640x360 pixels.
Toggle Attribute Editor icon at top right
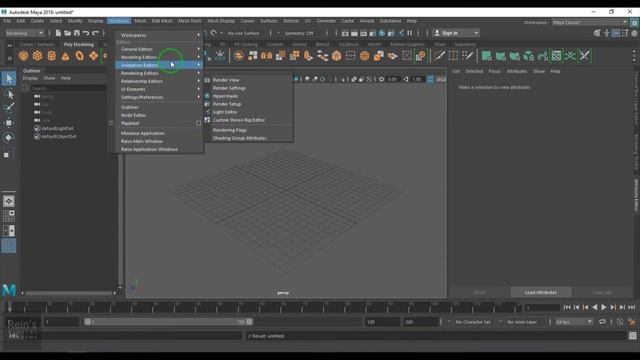(x=616, y=33)
